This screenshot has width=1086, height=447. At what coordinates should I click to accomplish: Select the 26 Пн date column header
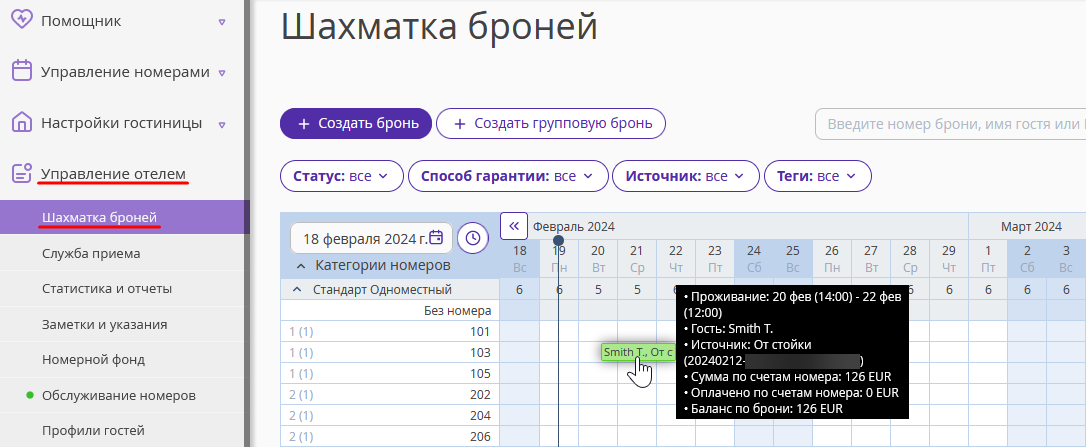pos(832,258)
